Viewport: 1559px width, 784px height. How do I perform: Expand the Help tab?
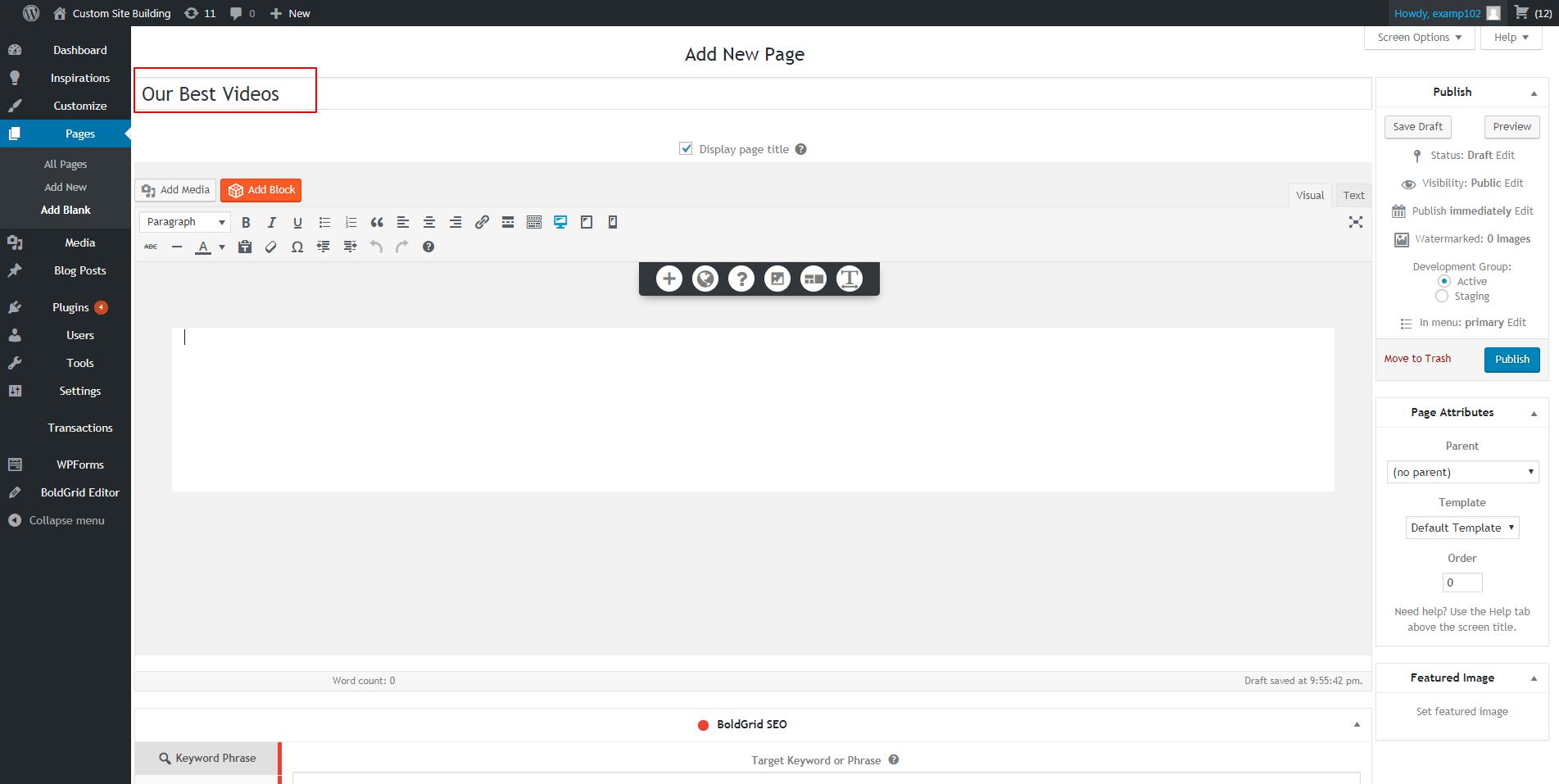[x=1511, y=38]
